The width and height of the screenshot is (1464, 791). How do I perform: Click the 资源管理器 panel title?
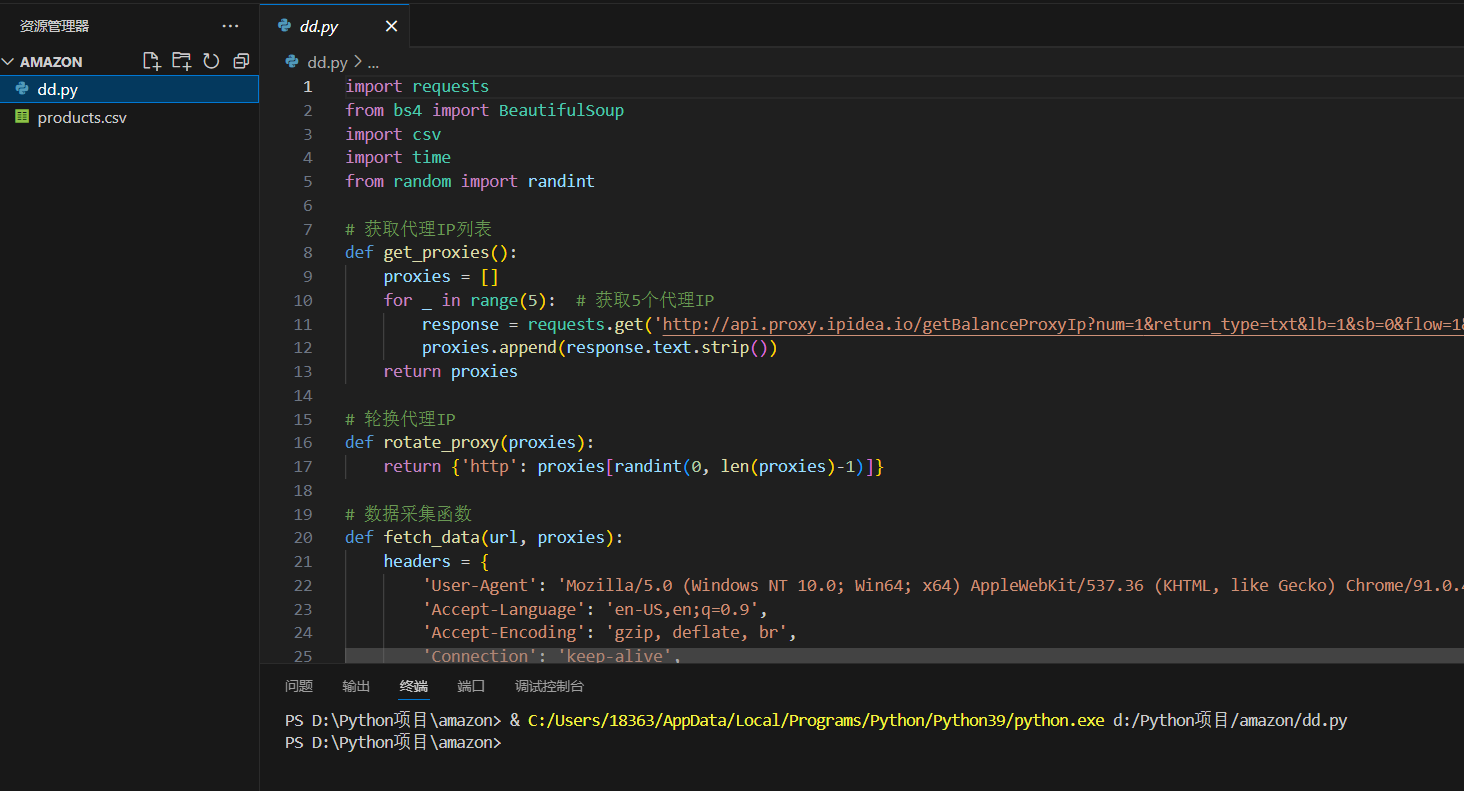click(x=54, y=26)
